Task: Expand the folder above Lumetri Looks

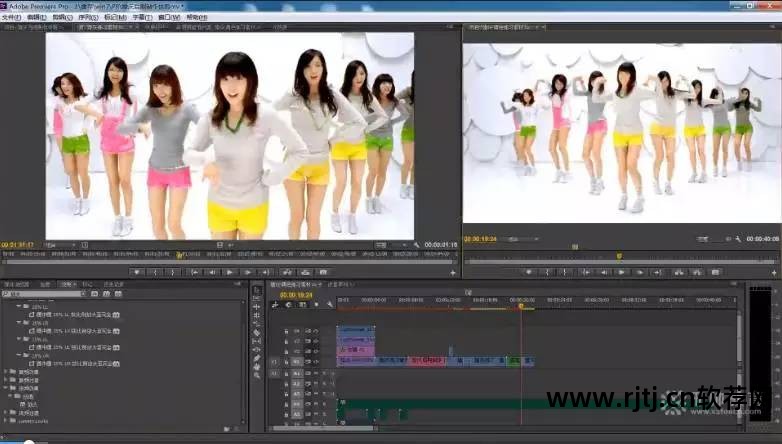Action: click(5, 413)
